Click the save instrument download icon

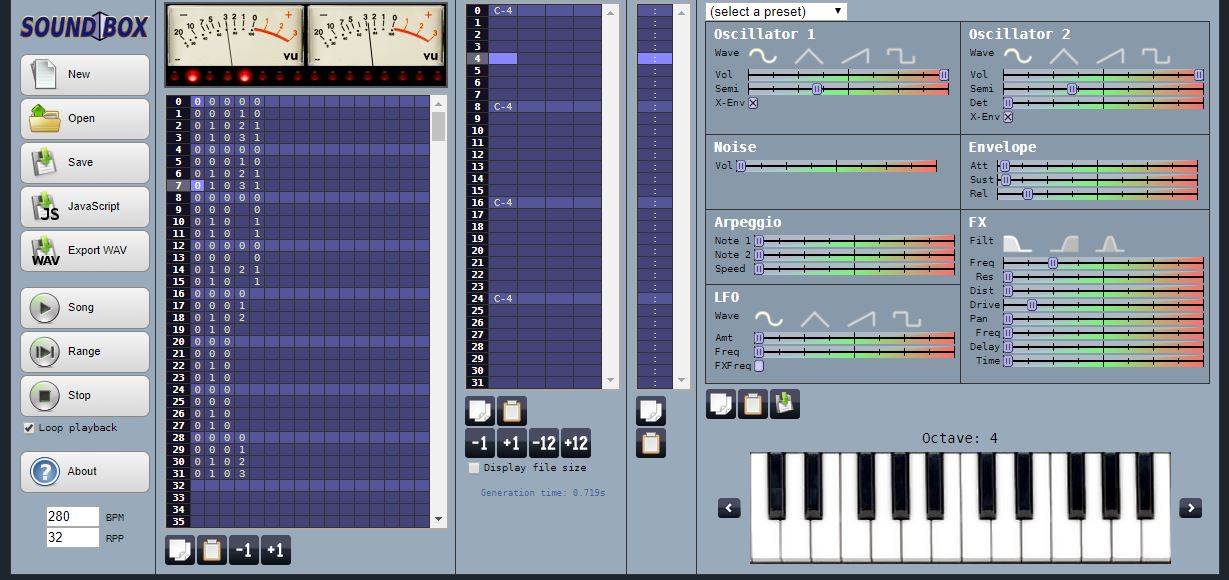click(785, 404)
